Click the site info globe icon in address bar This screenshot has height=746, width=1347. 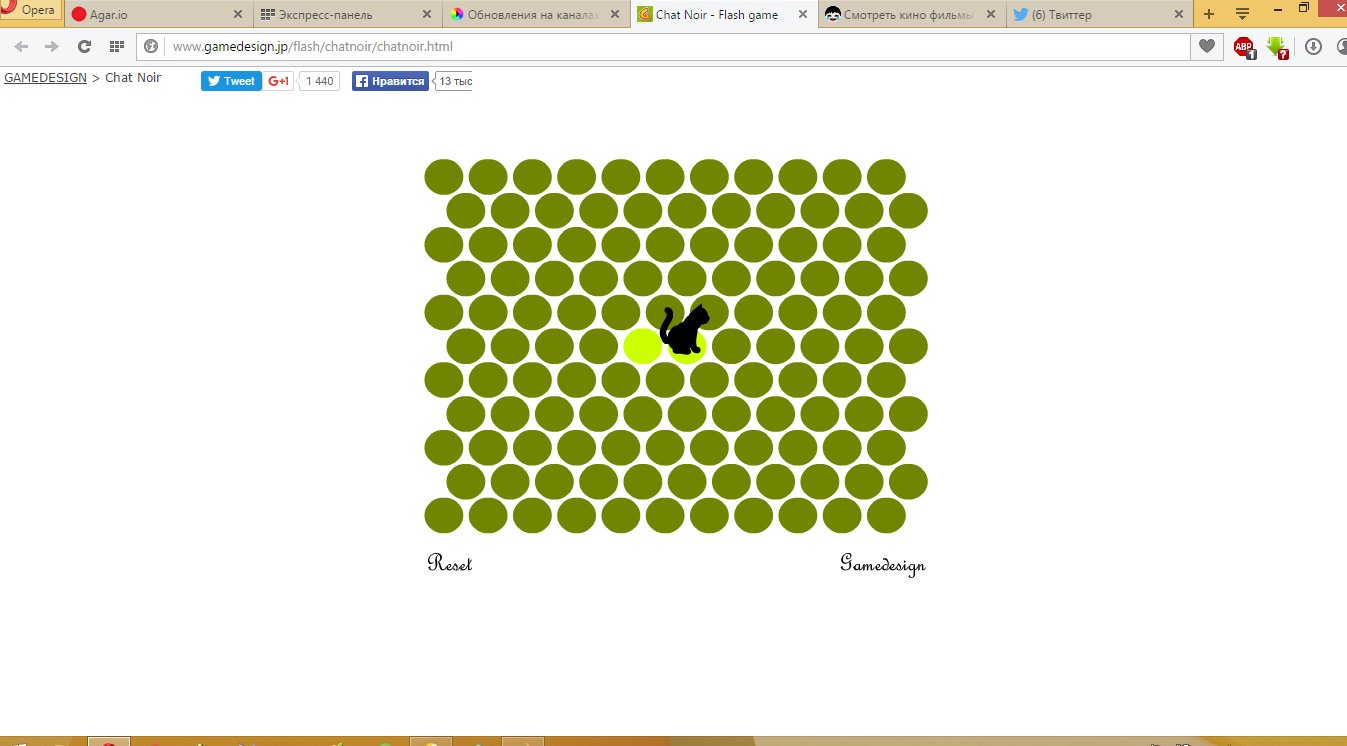coord(151,46)
